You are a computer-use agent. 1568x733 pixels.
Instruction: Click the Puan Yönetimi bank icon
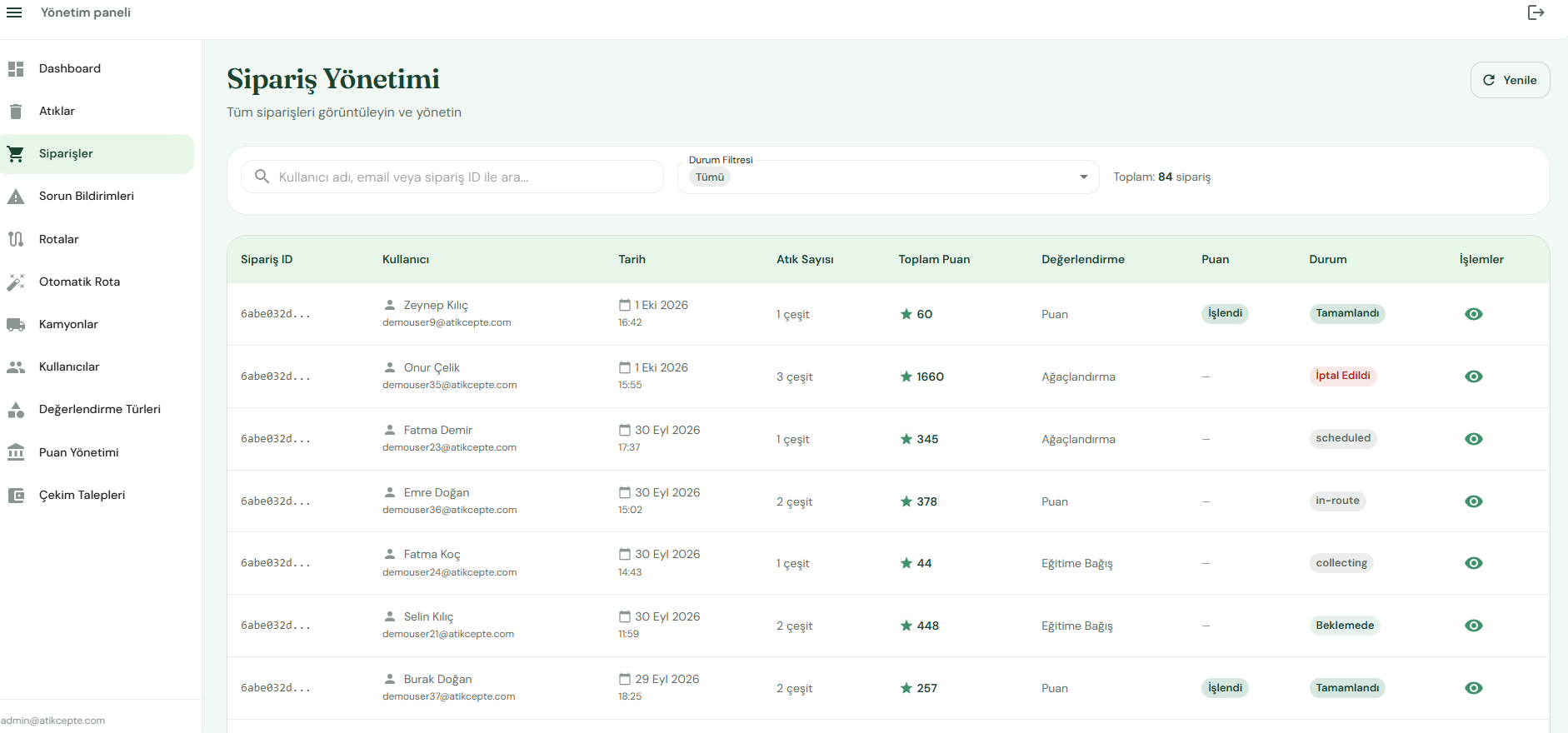16,452
